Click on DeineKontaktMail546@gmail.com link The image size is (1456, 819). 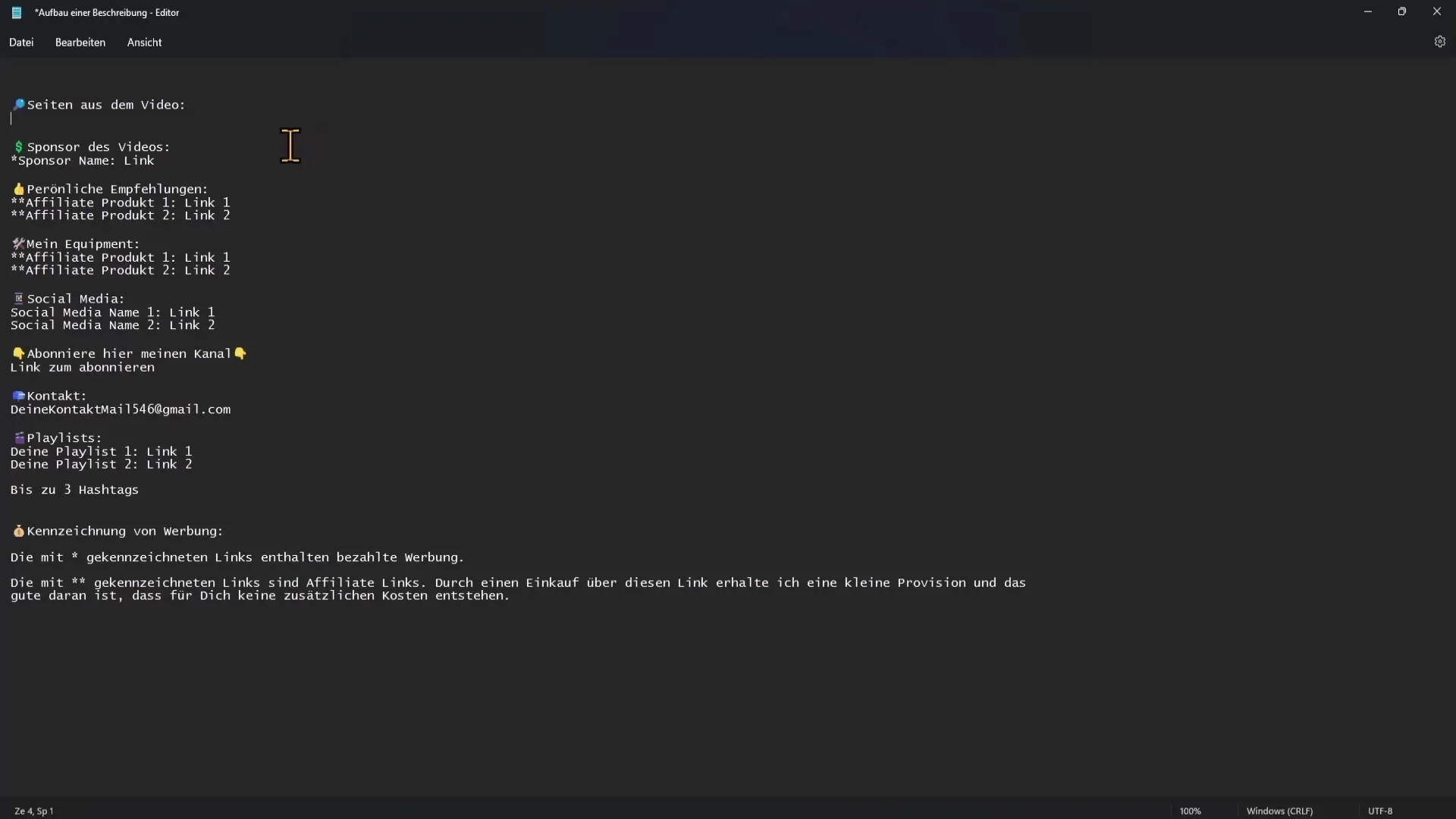point(120,408)
